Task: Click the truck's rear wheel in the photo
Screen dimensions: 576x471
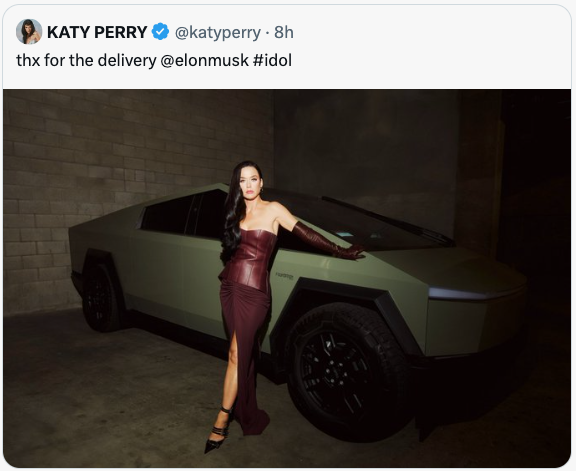Action: coord(100,297)
